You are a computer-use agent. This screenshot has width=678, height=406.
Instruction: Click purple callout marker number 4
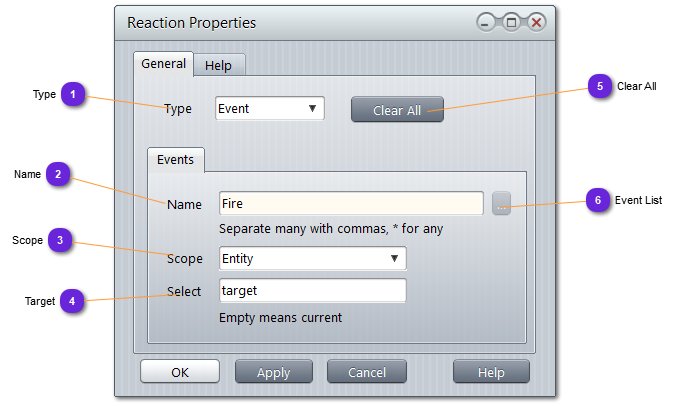tap(73, 301)
